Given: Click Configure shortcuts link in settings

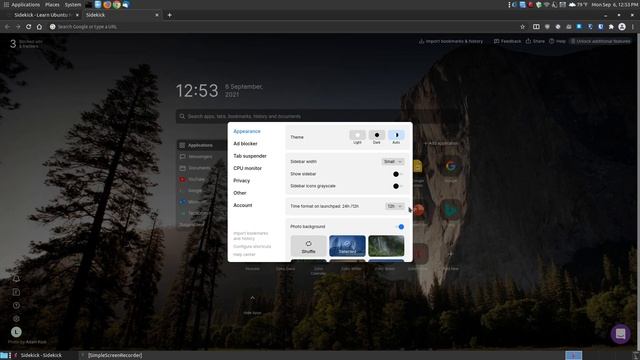Looking at the screenshot, I should (252, 247).
